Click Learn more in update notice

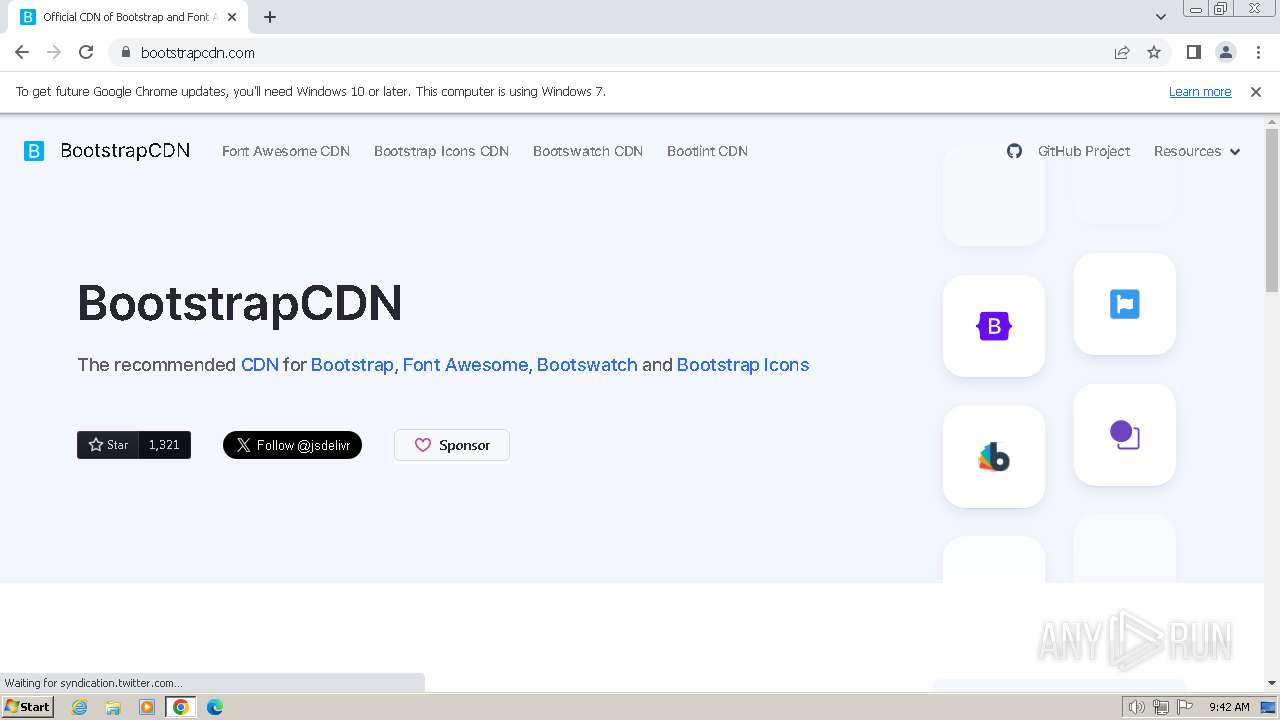coord(1200,92)
